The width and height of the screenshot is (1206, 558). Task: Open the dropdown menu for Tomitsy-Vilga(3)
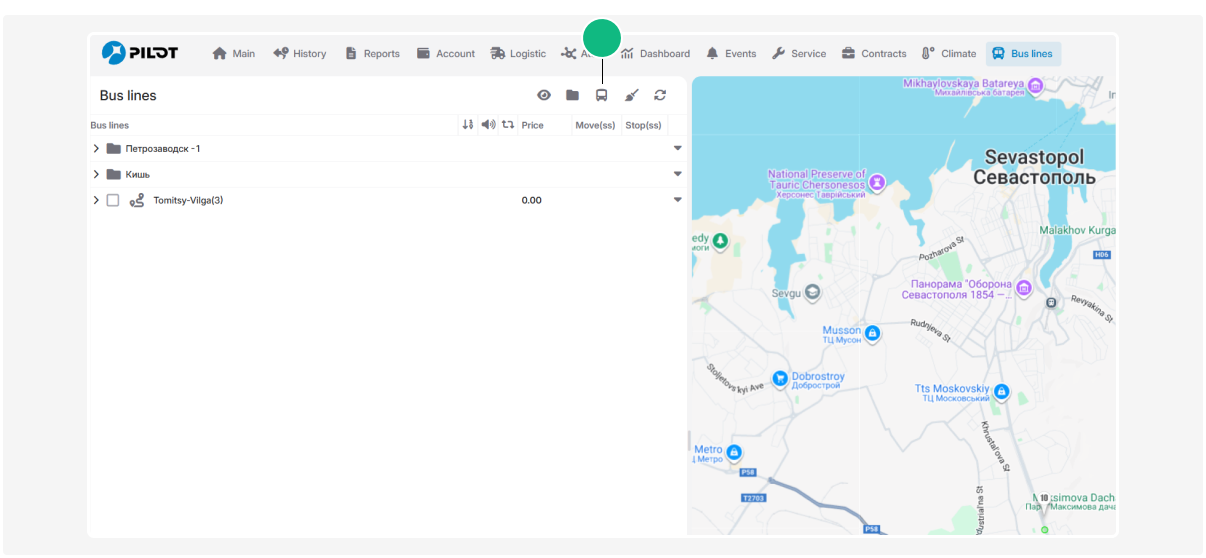[678, 200]
